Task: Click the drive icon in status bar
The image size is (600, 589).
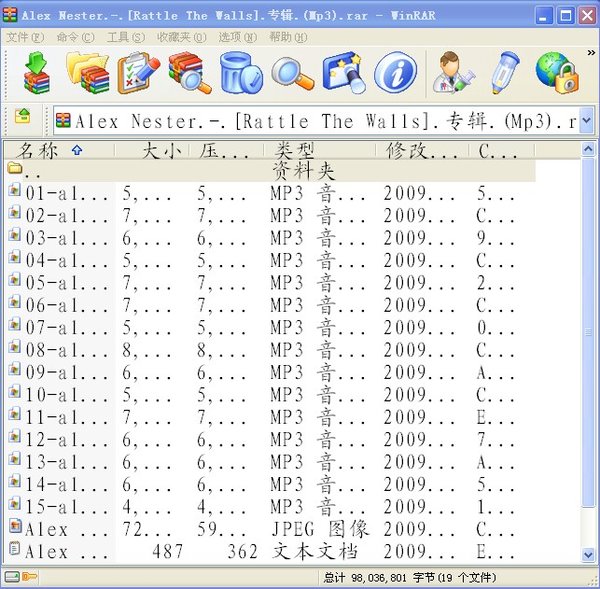Action: 11,576
